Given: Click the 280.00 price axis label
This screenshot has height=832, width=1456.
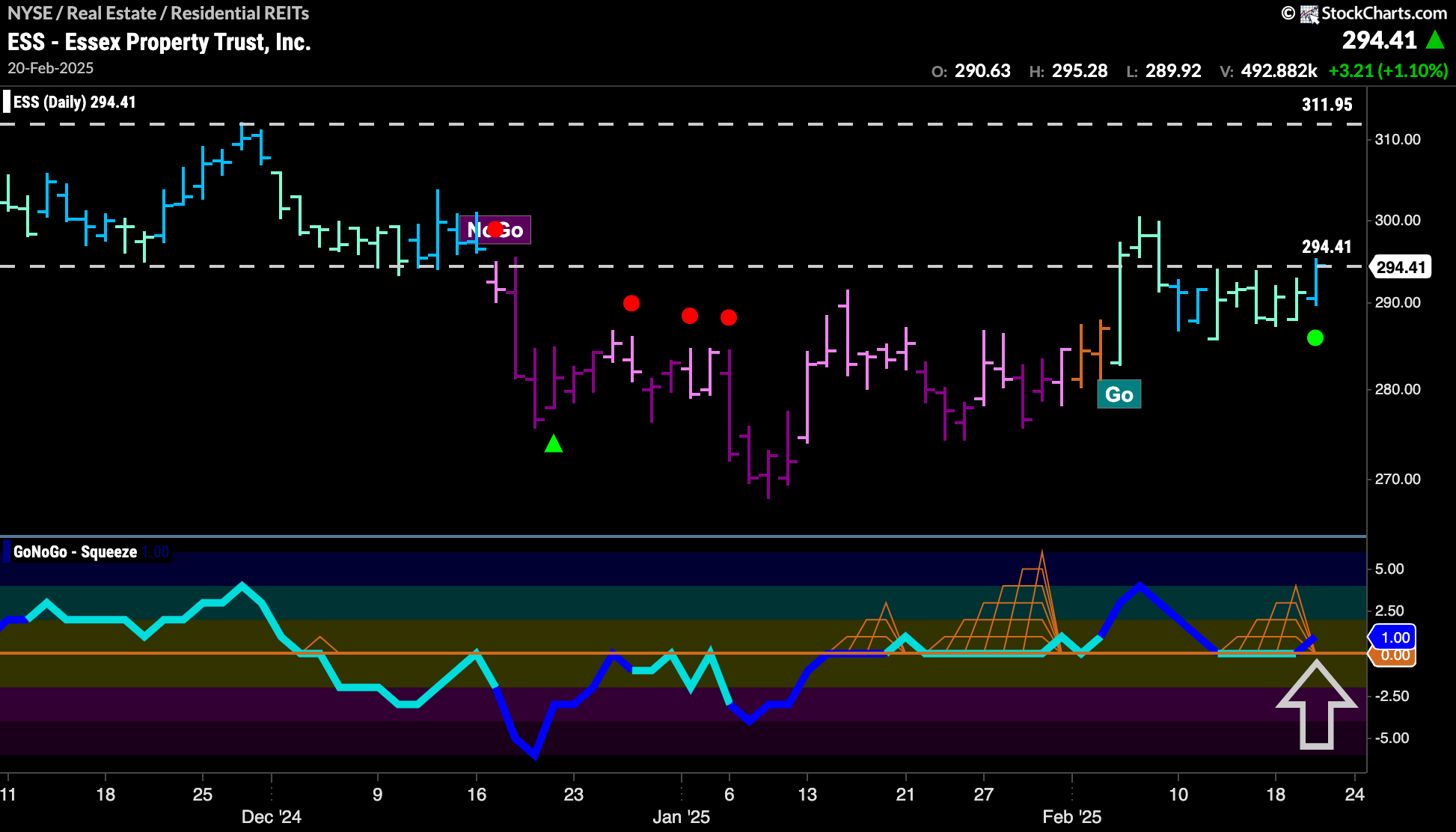Looking at the screenshot, I should [x=1398, y=389].
